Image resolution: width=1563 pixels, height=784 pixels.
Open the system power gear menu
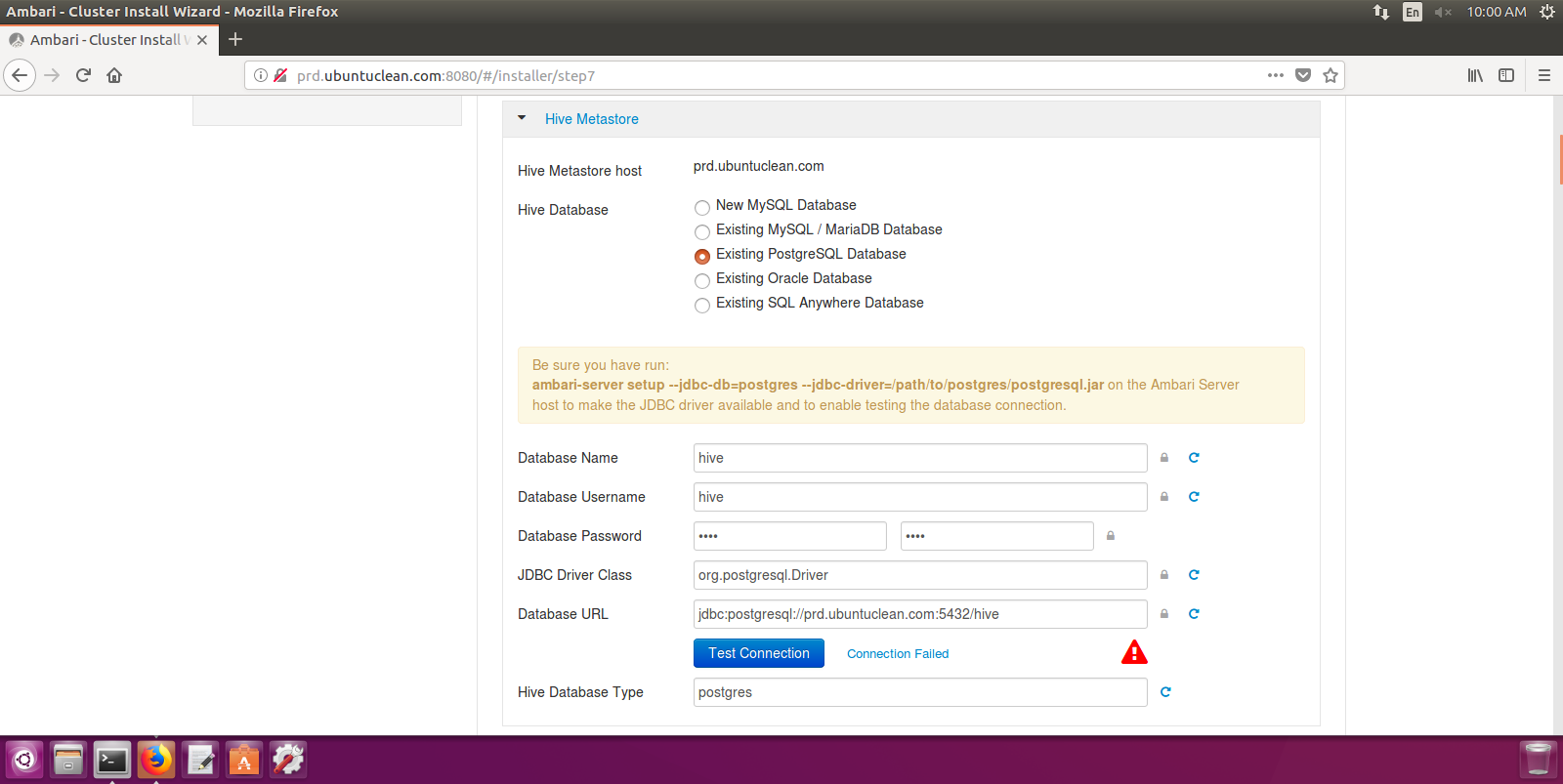1547,12
